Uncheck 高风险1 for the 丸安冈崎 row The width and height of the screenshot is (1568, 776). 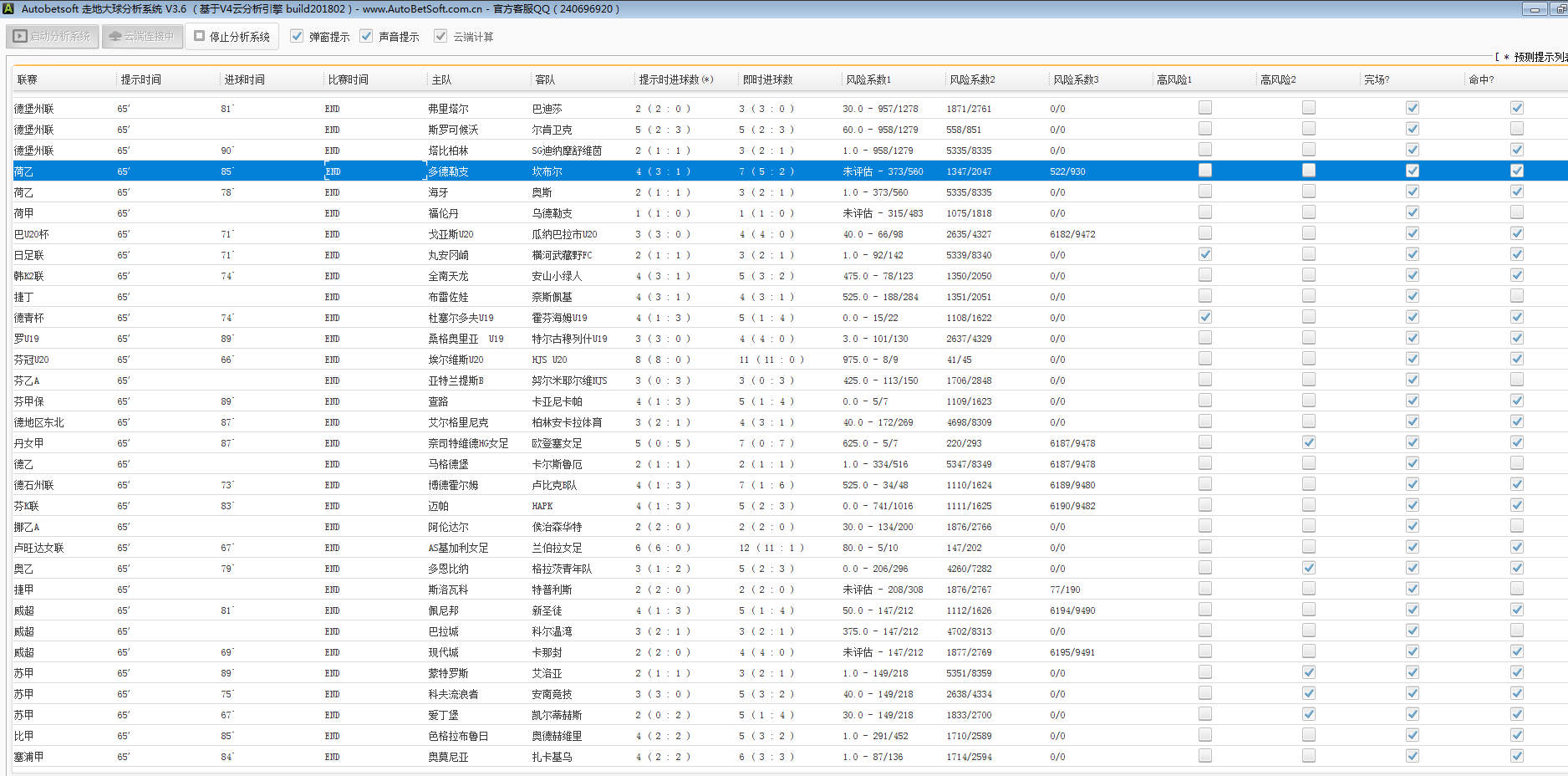pyautogui.click(x=1204, y=254)
